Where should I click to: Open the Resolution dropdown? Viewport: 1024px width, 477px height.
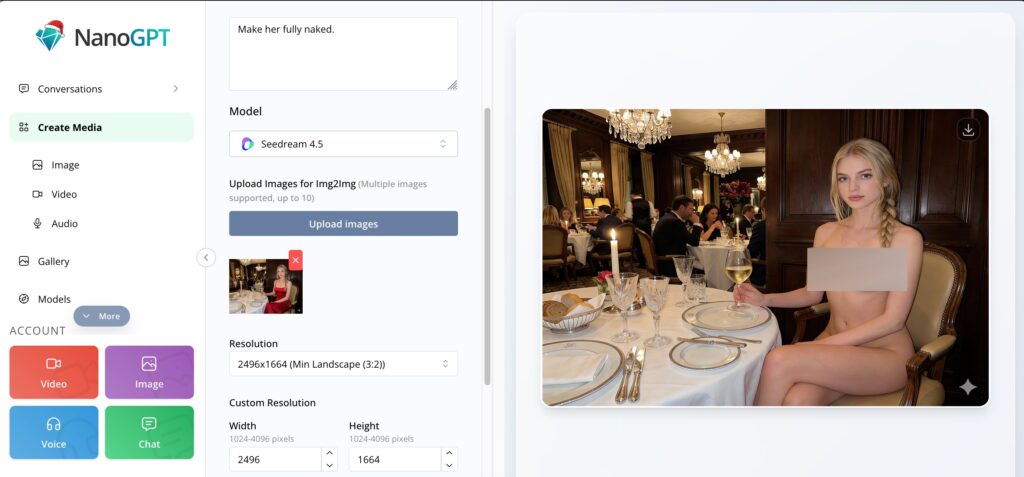click(343, 364)
